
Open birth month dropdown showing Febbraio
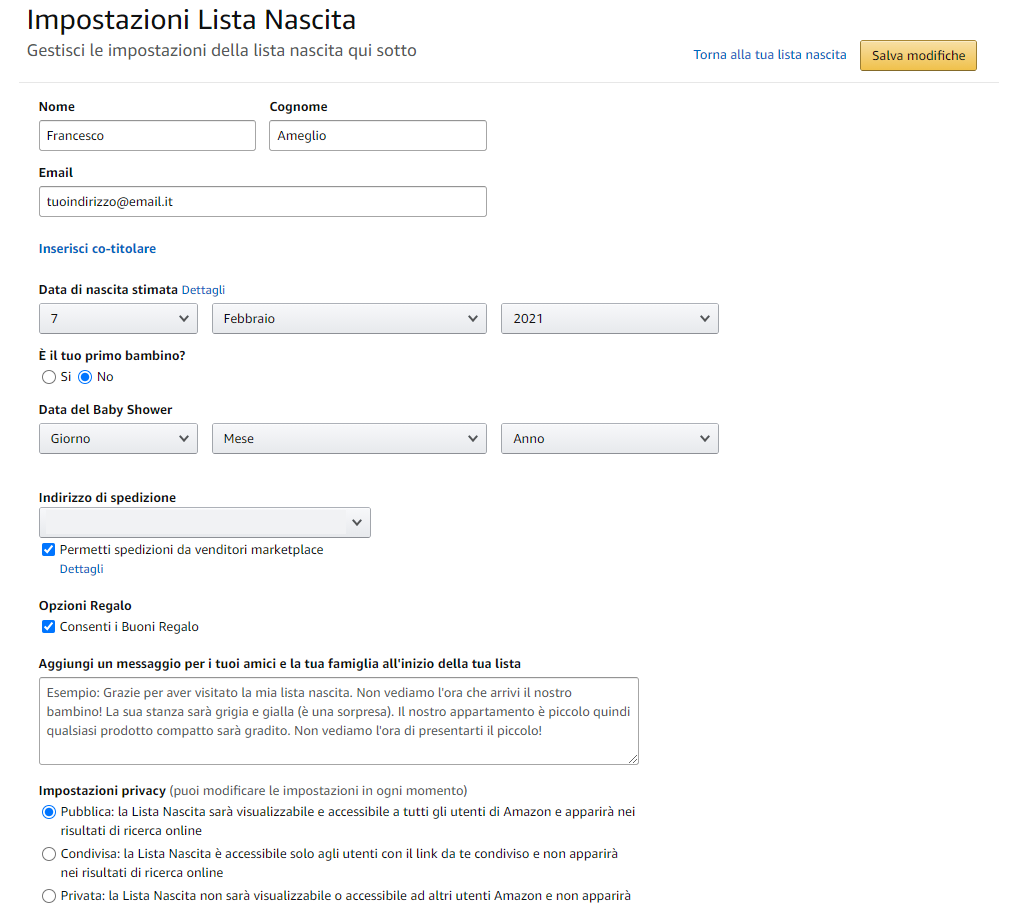[x=349, y=318]
